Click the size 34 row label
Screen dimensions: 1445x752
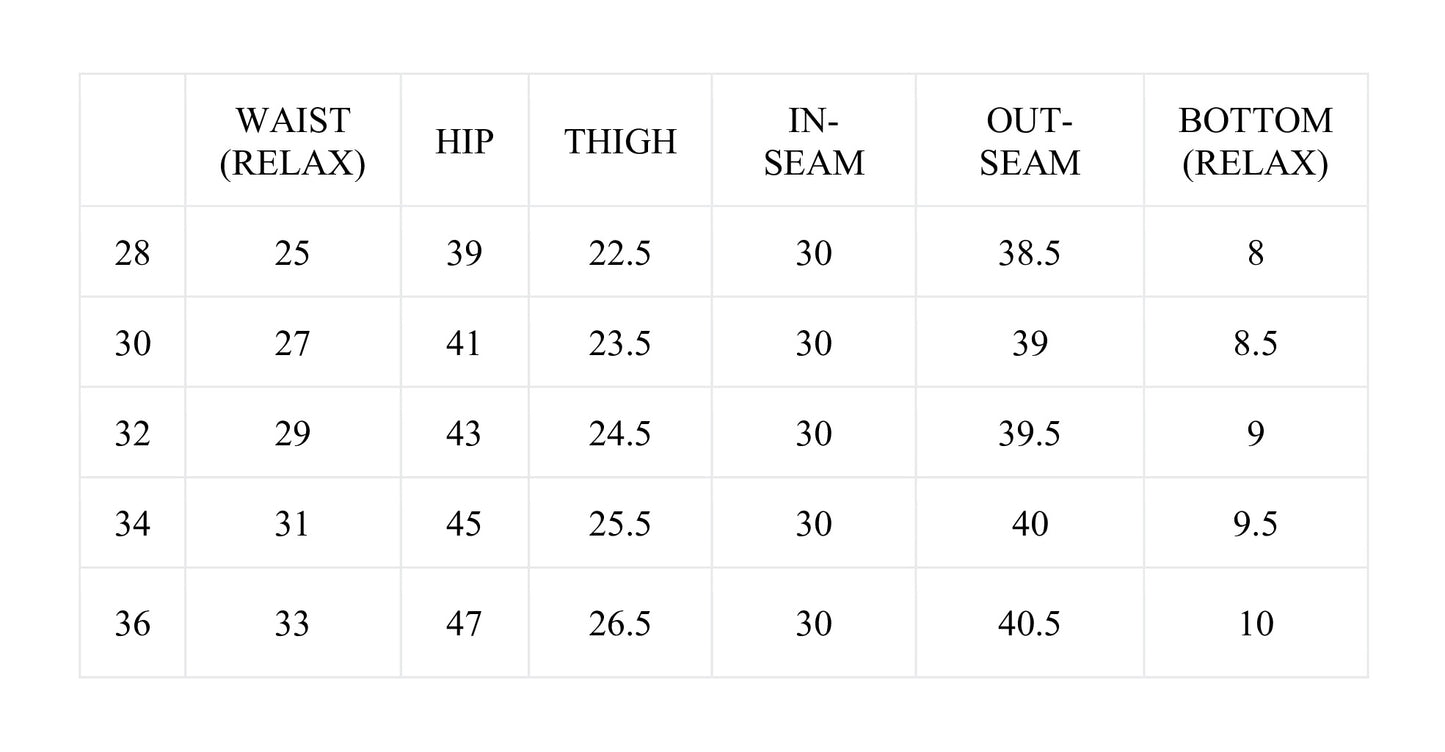132,524
